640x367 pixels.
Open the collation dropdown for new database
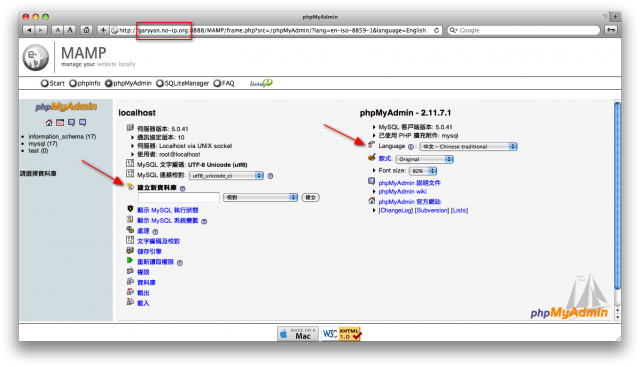(260, 198)
